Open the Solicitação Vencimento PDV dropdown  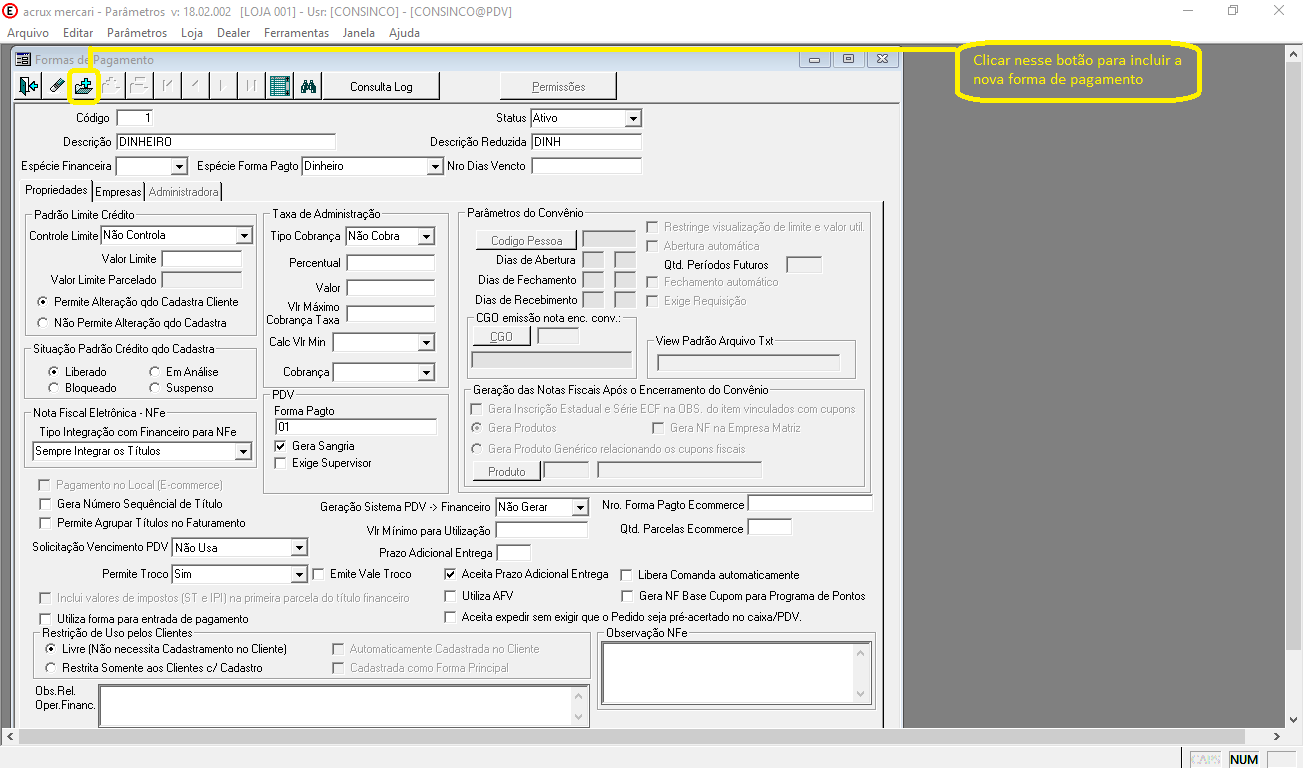click(299, 548)
